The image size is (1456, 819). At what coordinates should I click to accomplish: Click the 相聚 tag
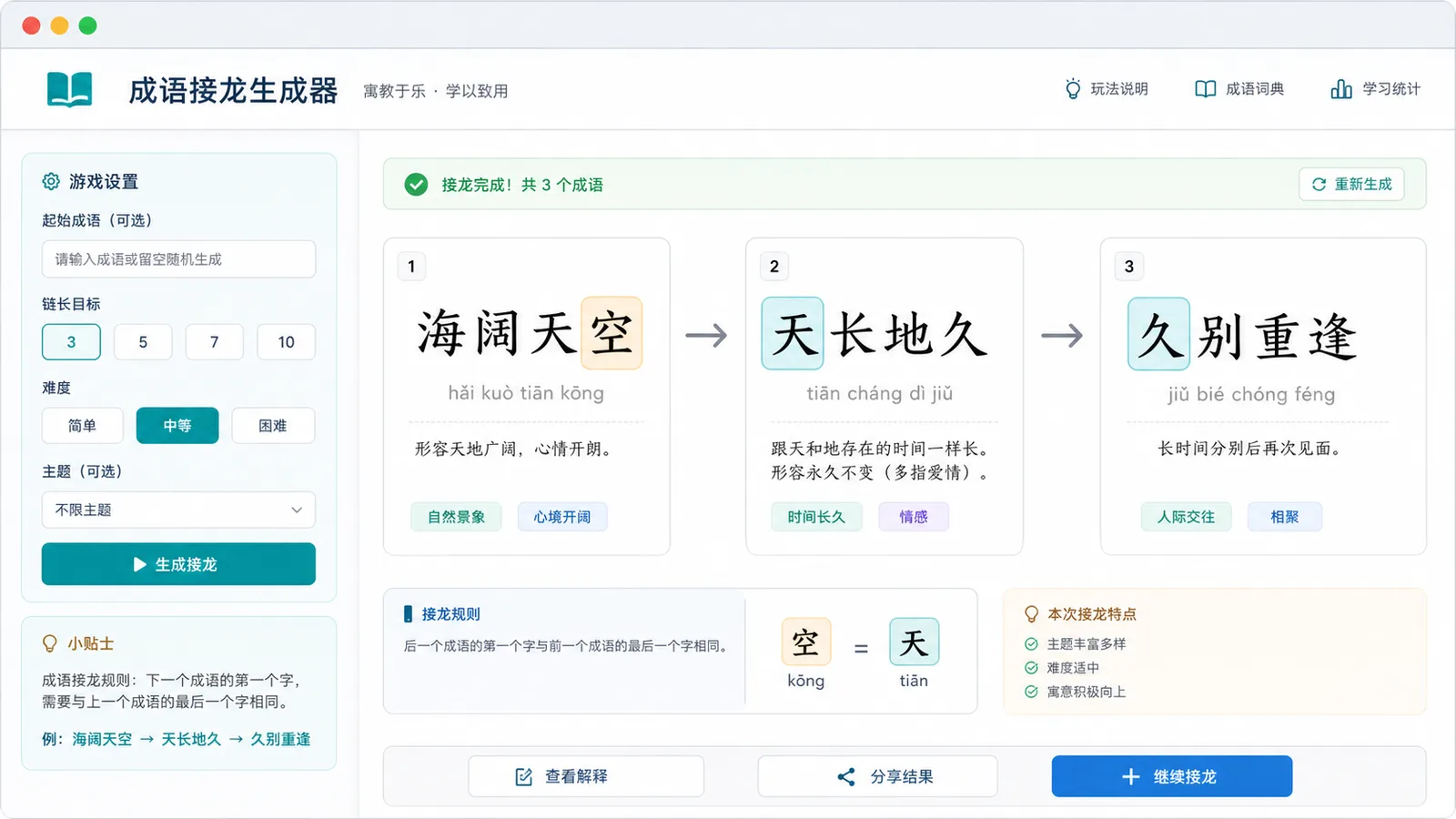tap(1285, 517)
